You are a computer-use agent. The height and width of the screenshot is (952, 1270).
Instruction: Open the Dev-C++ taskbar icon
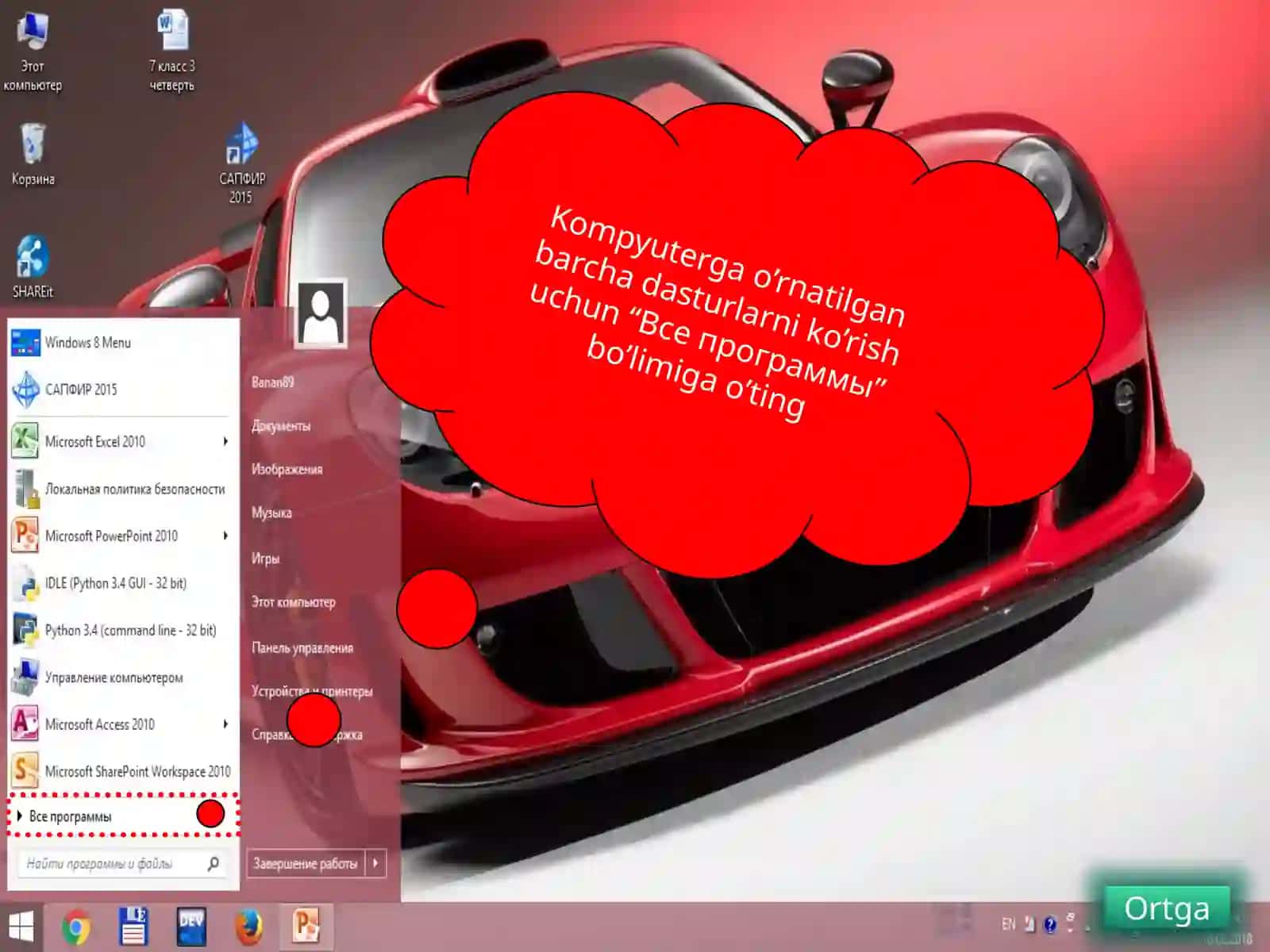click(191, 927)
